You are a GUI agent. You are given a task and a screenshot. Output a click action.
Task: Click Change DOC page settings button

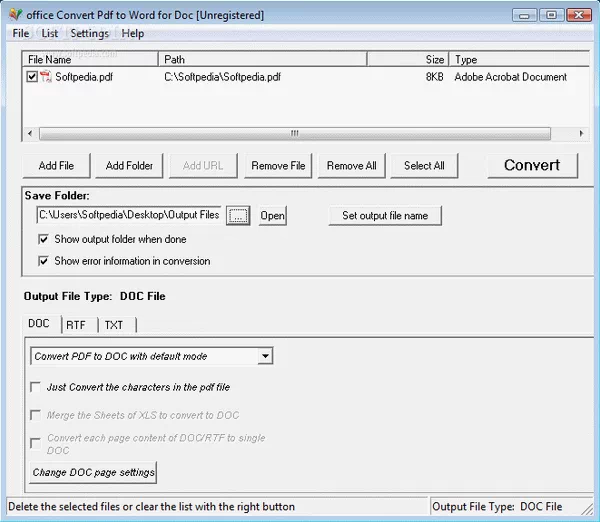pos(93,473)
